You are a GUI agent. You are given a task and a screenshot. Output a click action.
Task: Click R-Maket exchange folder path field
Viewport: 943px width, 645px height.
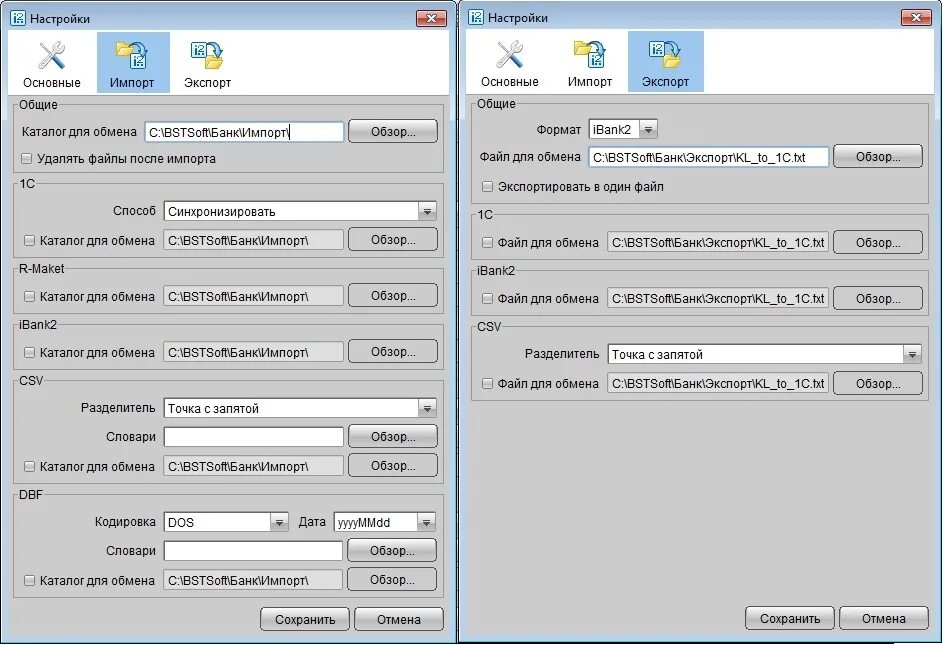coord(254,297)
